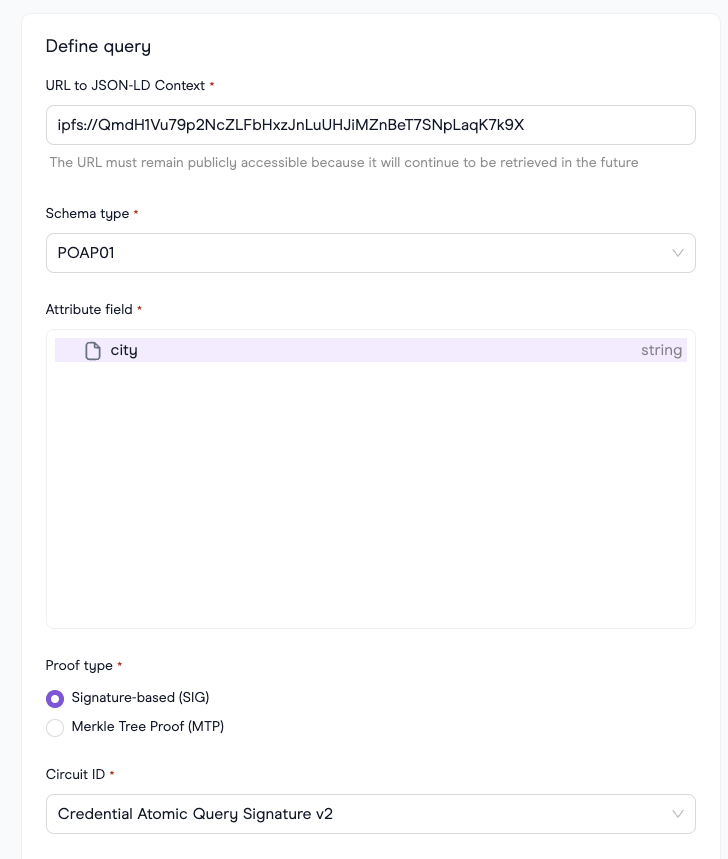Viewport: 728px width, 859px height.
Task: Click the "Schema type" field label
Action: (88, 214)
